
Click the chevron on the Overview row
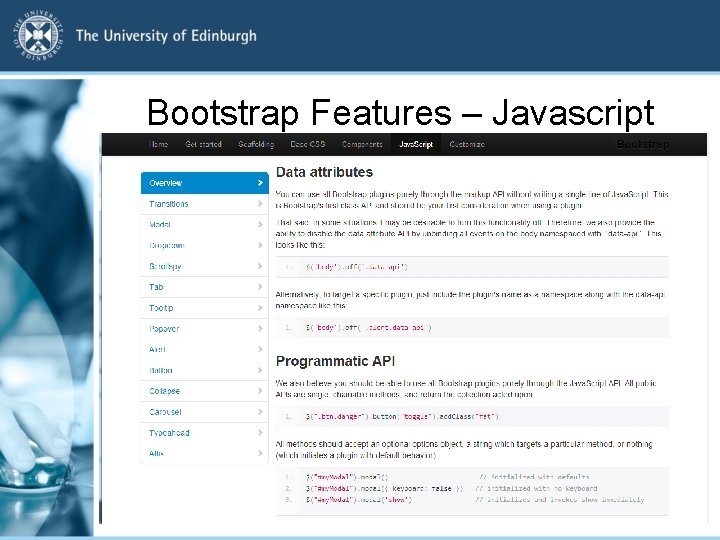[x=260, y=183]
